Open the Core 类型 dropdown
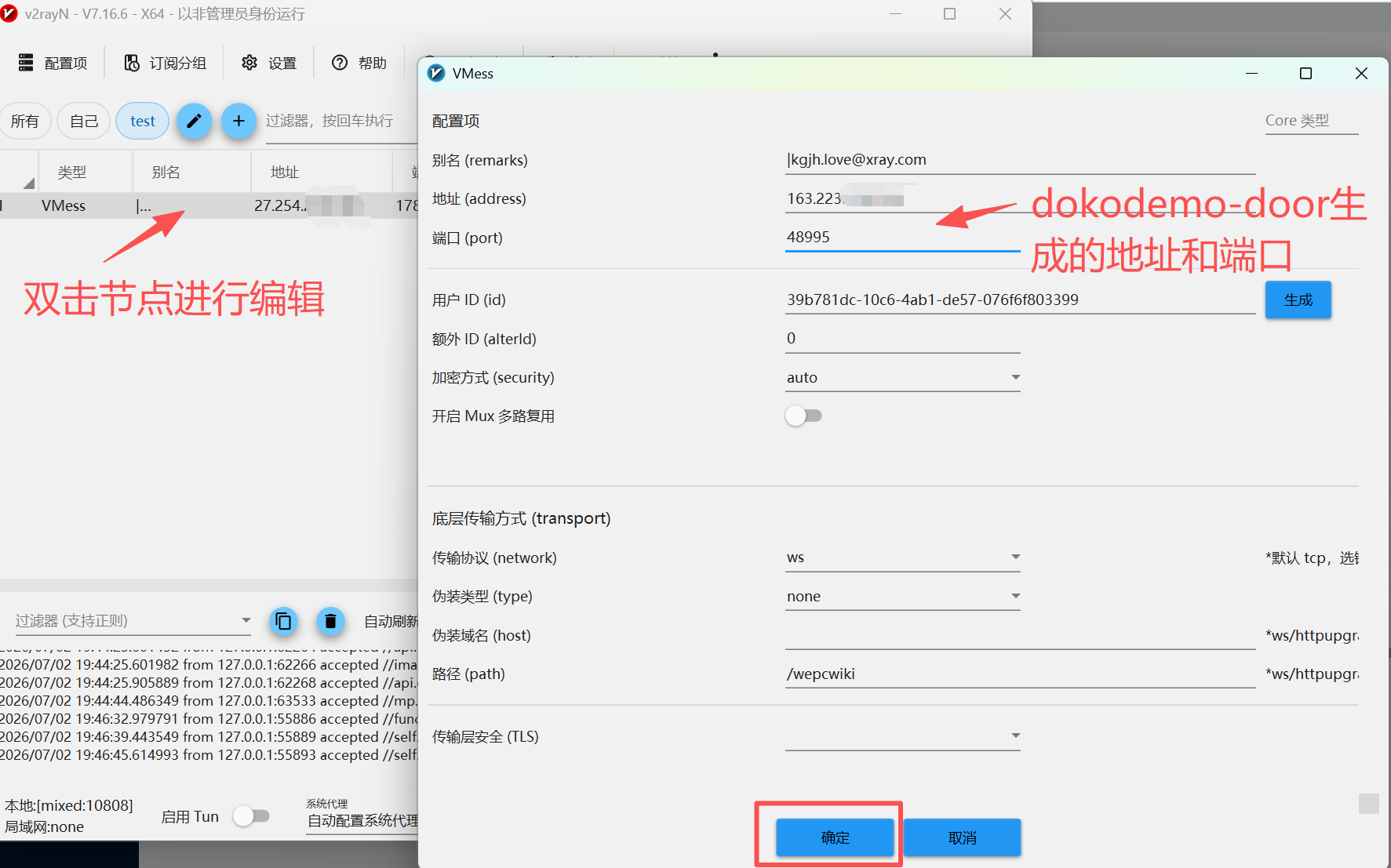The image size is (1391, 868). click(1311, 121)
